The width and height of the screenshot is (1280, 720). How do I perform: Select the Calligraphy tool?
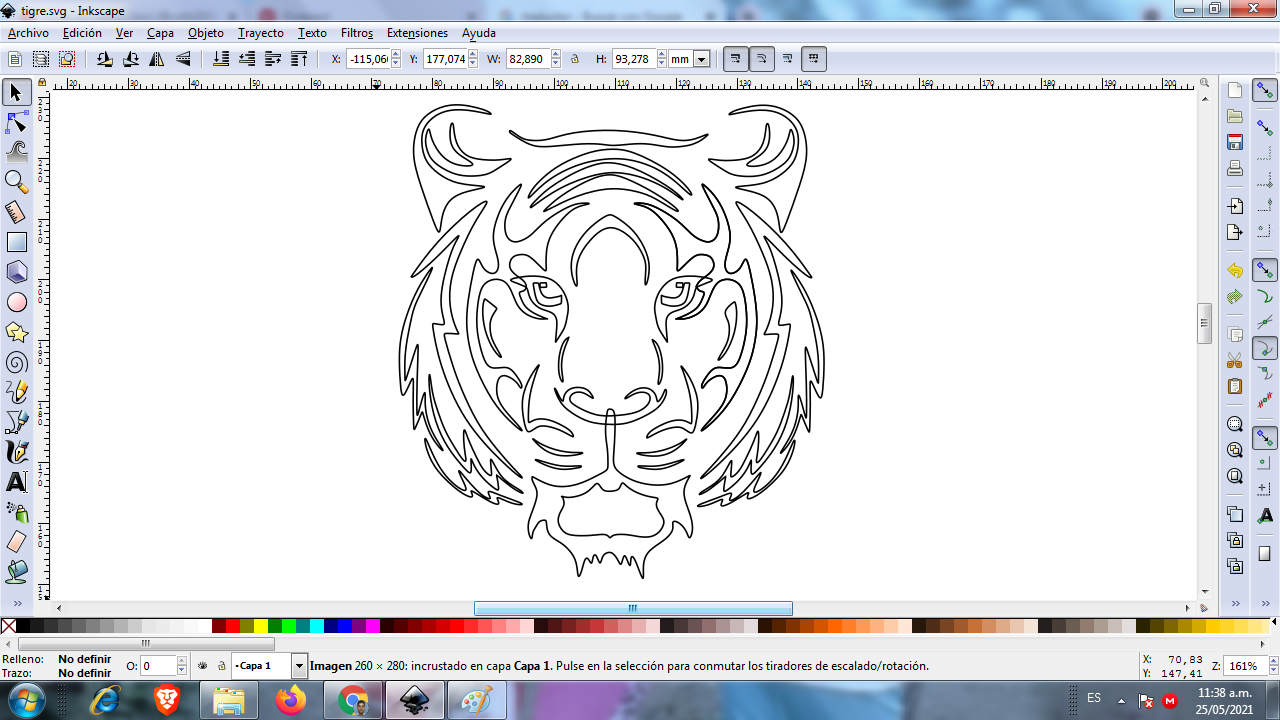pyautogui.click(x=16, y=451)
